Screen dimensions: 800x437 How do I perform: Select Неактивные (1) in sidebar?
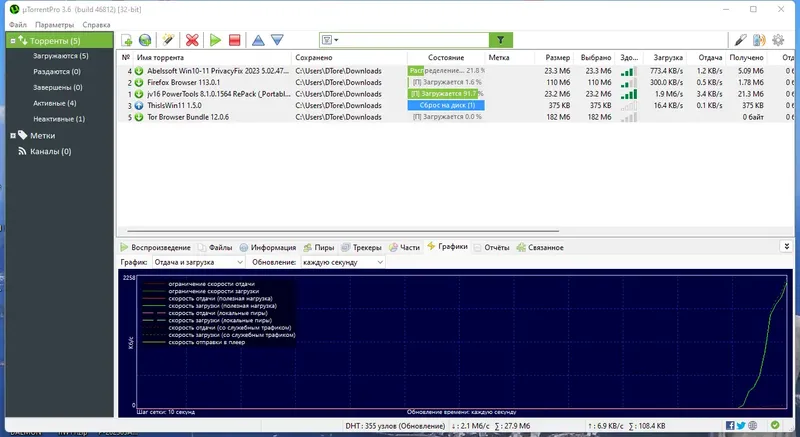(59, 119)
